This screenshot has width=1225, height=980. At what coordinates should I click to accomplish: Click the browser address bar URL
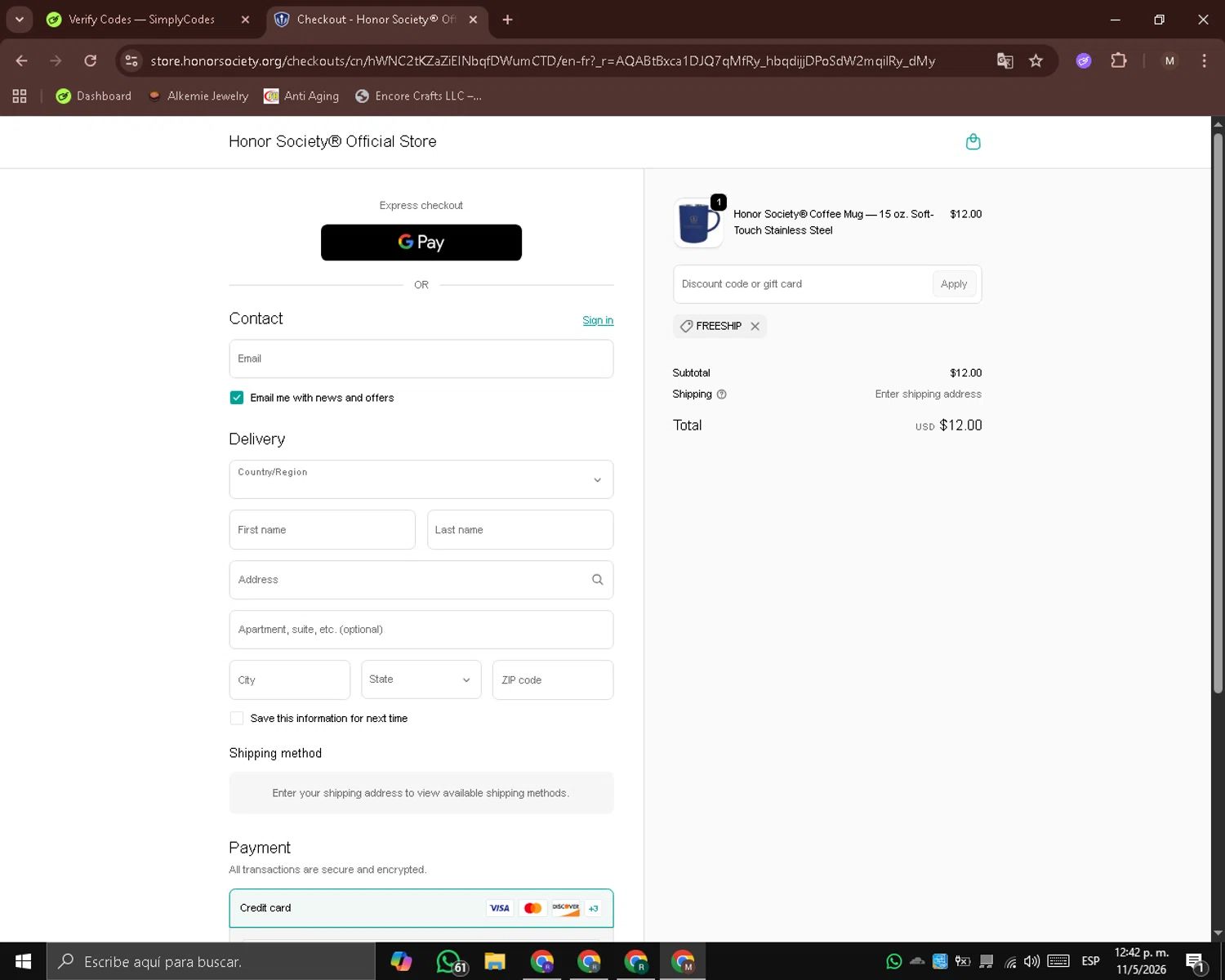click(542, 60)
